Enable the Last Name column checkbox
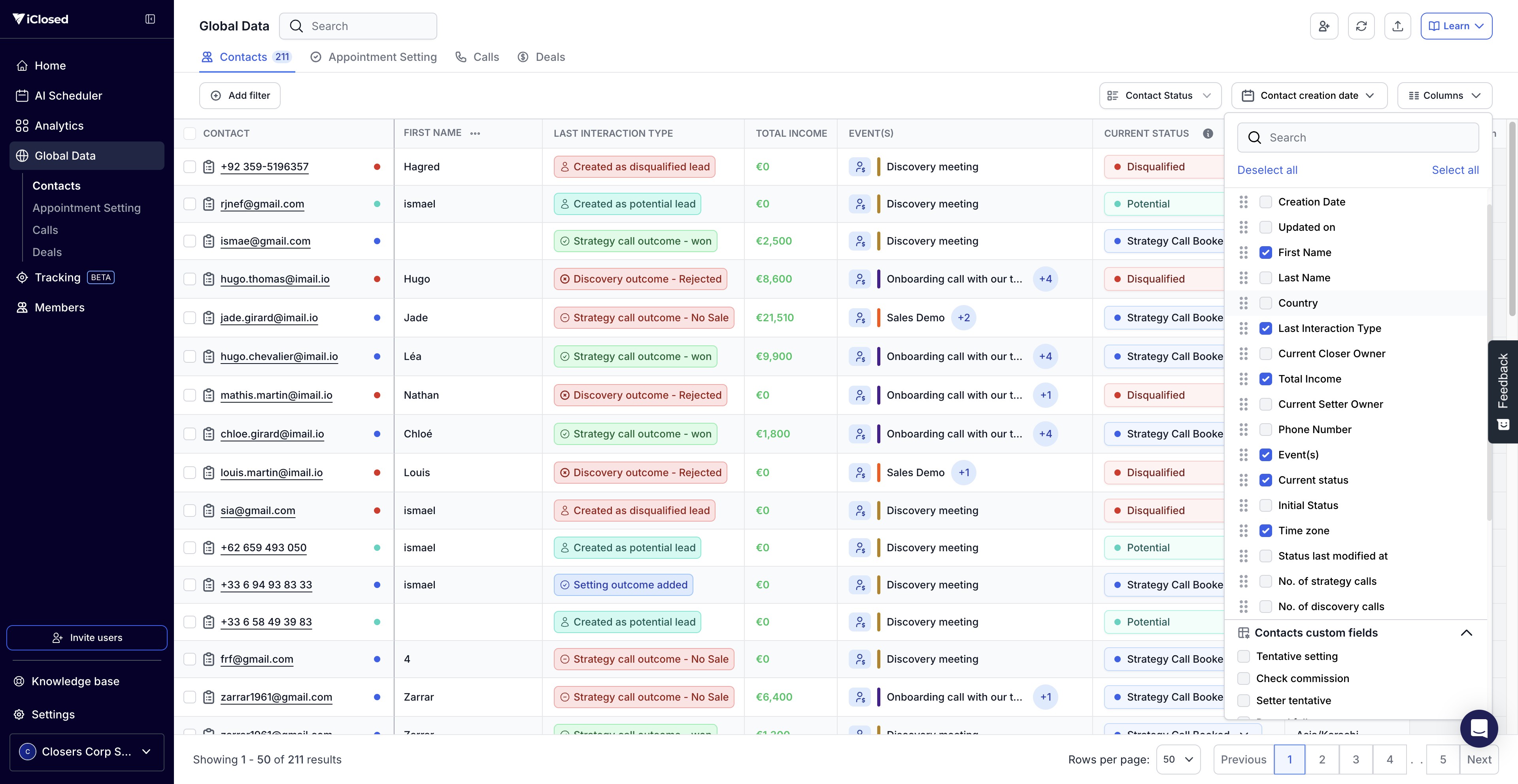 click(x=1265, y=277)
